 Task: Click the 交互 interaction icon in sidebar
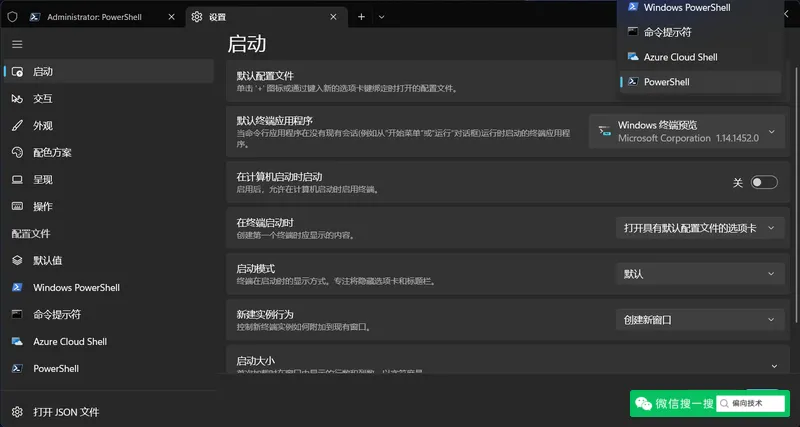[17, 99]
